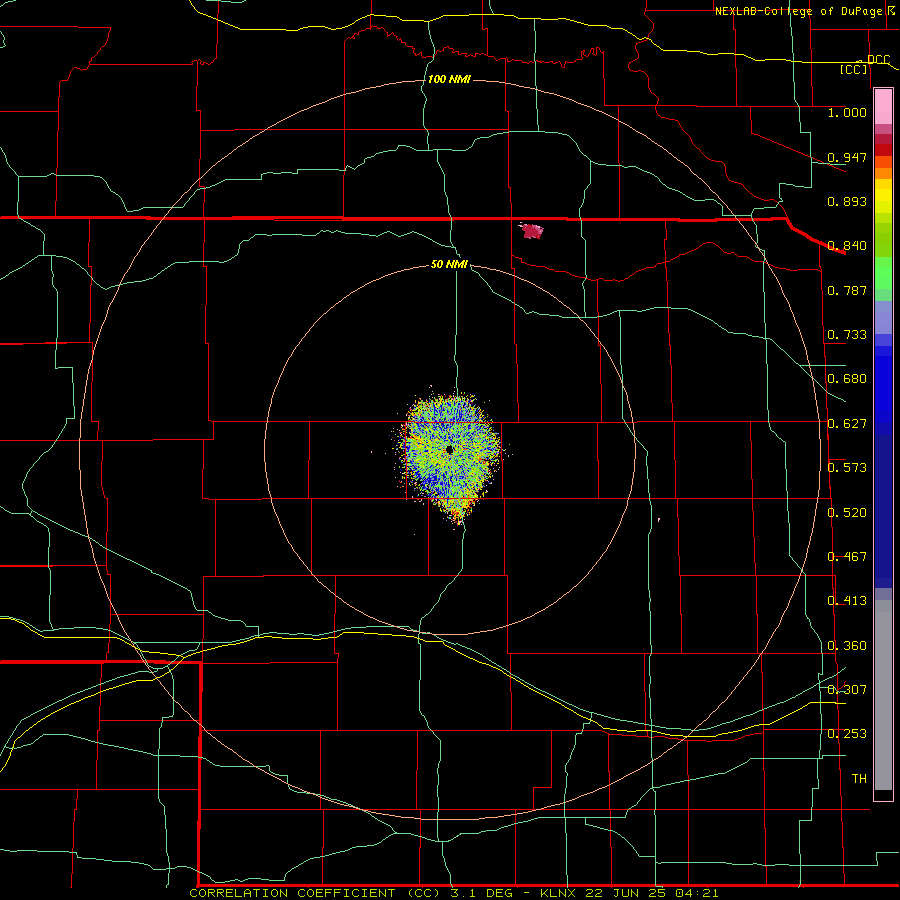Pick the 0.680 legend label

[x=847, y=379]
